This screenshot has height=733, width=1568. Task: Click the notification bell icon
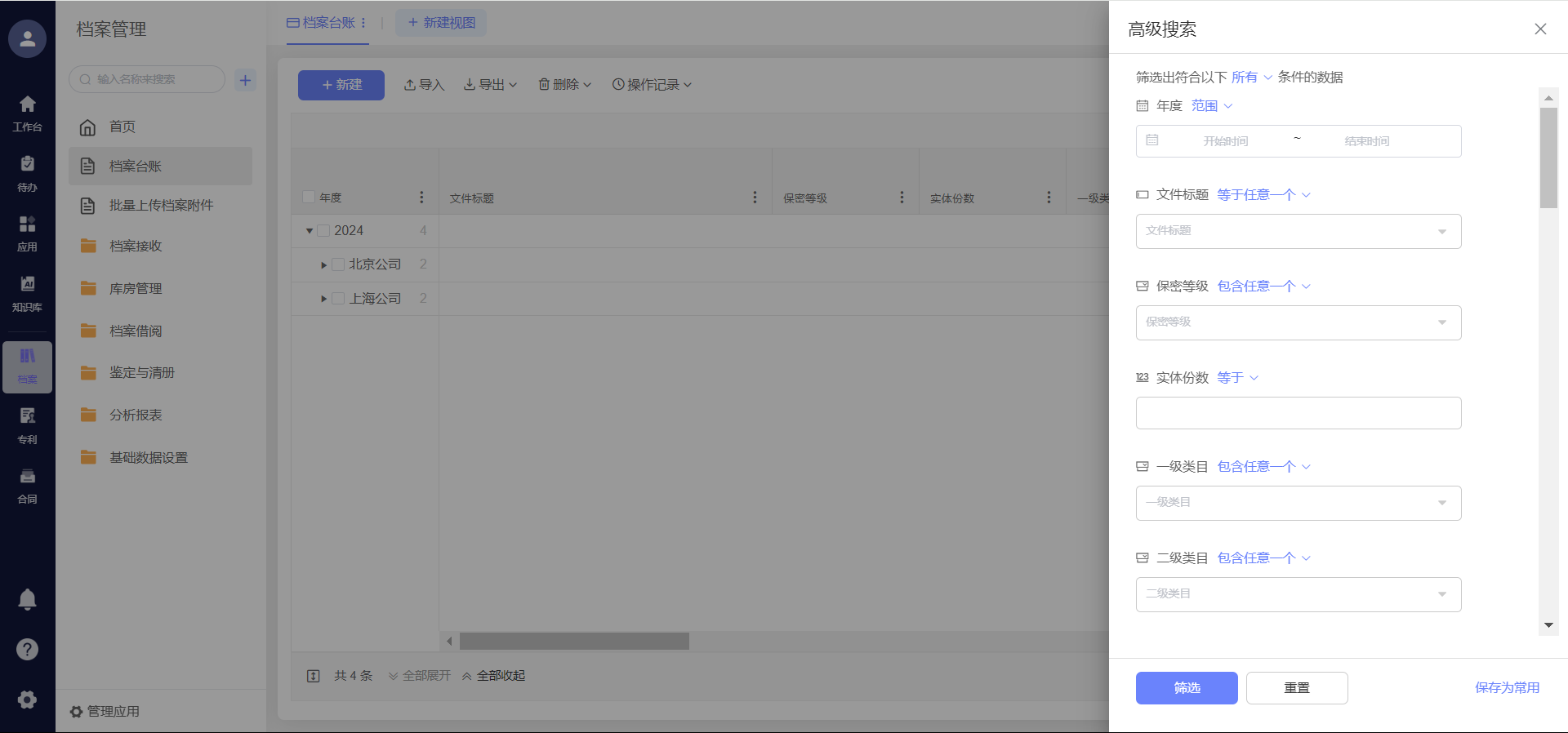point(27,599)
